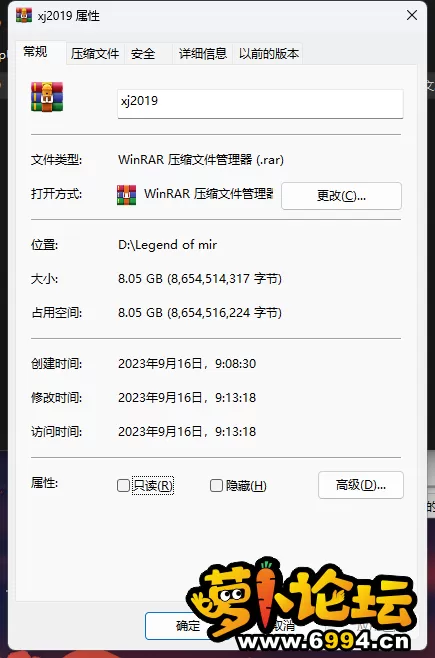
Task: Toggle the 只读(R) read-only checkbox
Action: click(123, 486)
